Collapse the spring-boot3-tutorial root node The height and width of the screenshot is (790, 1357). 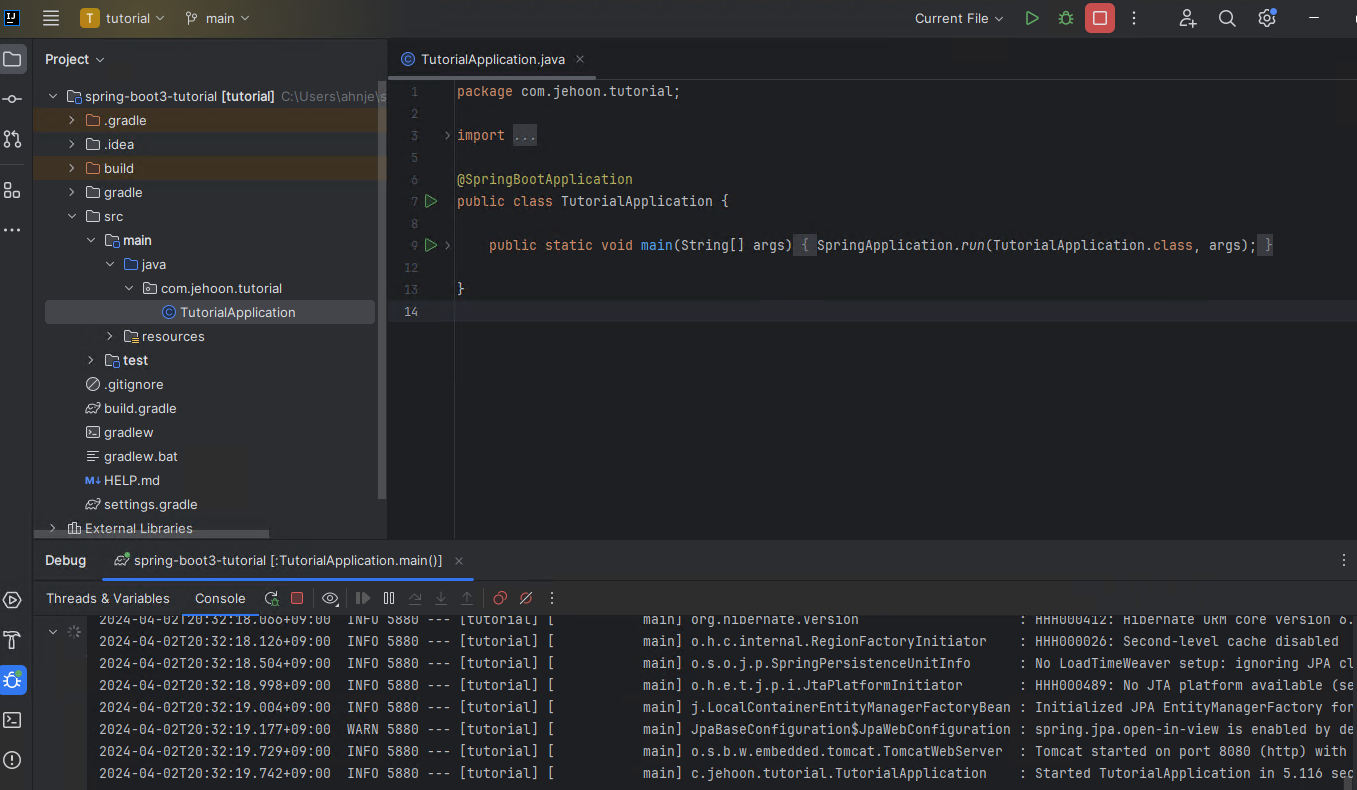(52, 96)
